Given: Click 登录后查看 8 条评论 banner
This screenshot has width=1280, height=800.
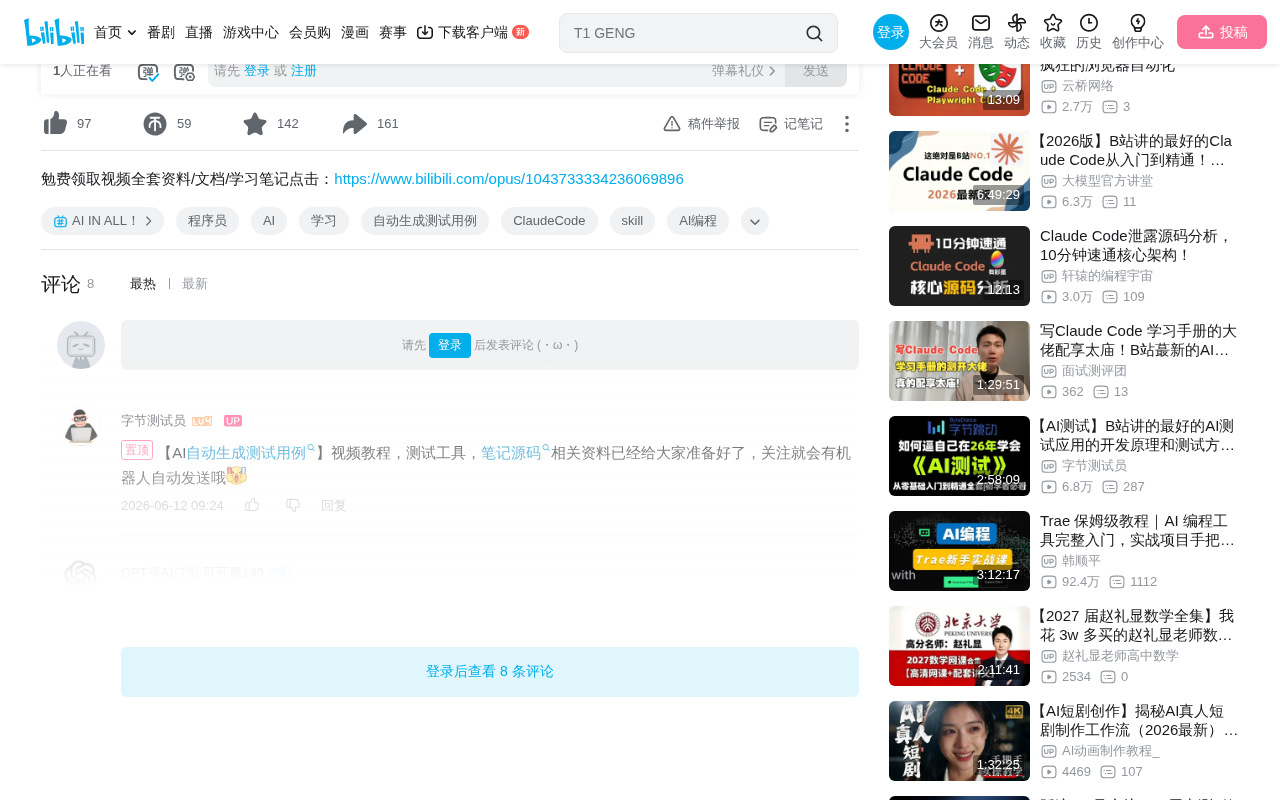Looking at the screenshot, I should point(490,672).
